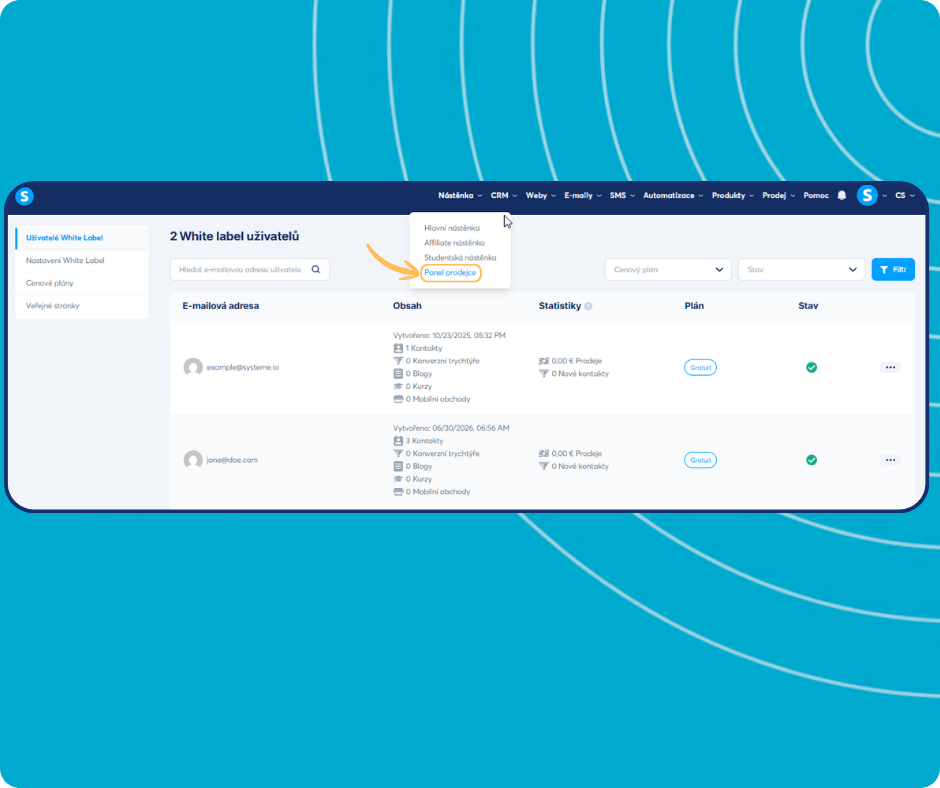This screenshot has height=788, width=940.
Task: Click the Obsah column header
Action: (407, 306)
